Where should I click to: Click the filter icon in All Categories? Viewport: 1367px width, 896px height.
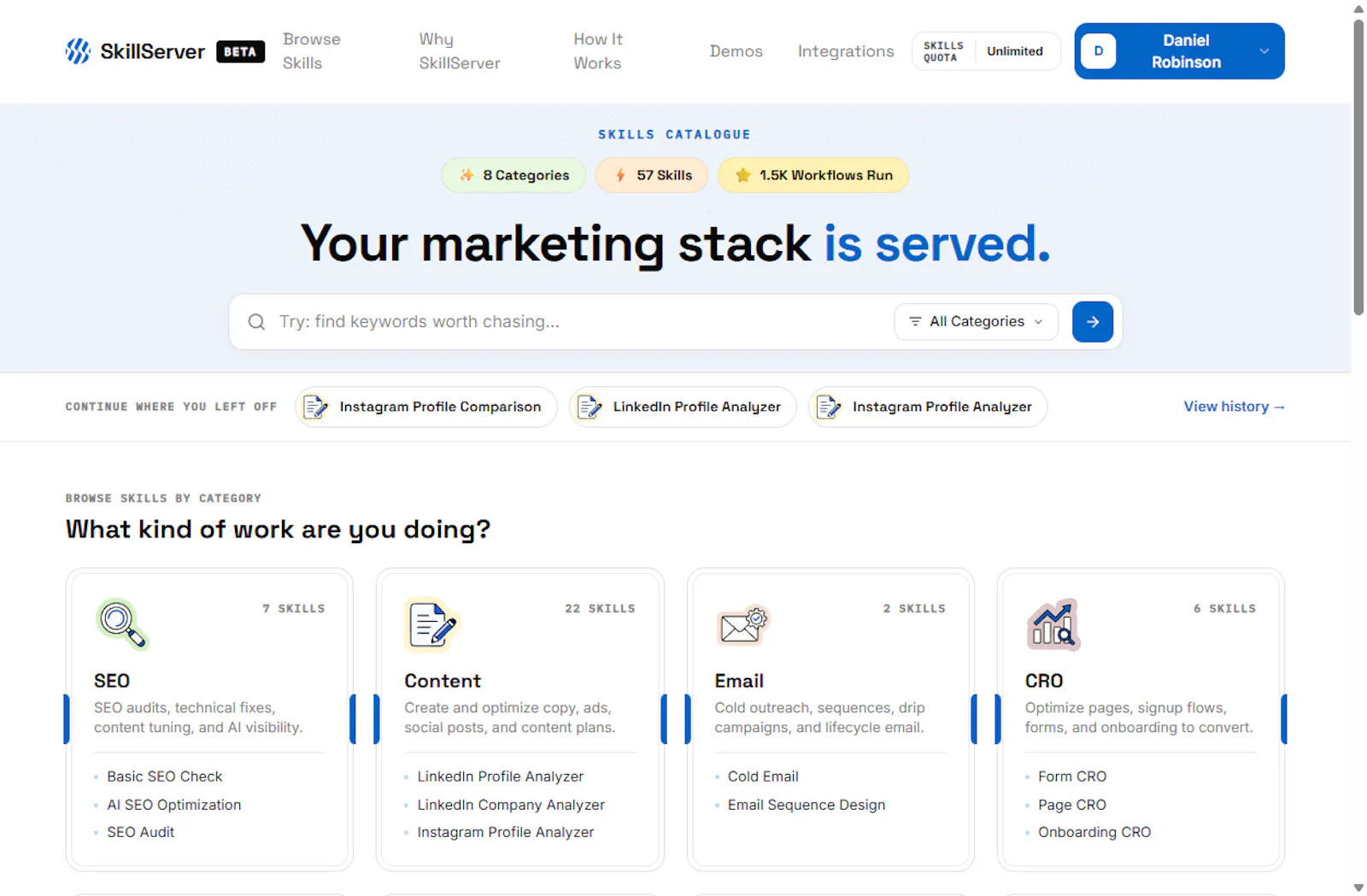[915, 322]
